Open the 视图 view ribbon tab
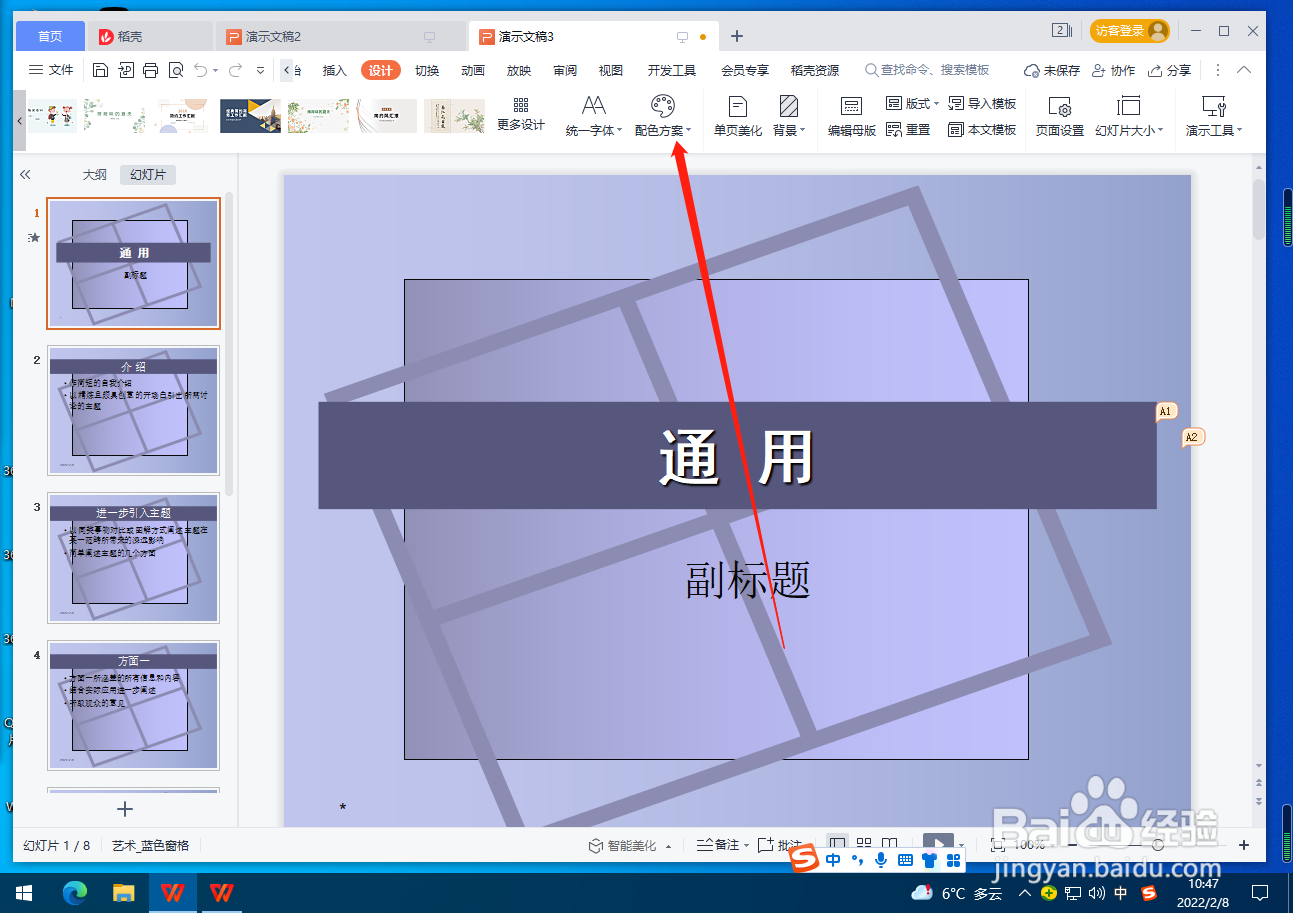Image resolution: width=1293 pixels, height=913 pixels. click(x=611, y=70)
